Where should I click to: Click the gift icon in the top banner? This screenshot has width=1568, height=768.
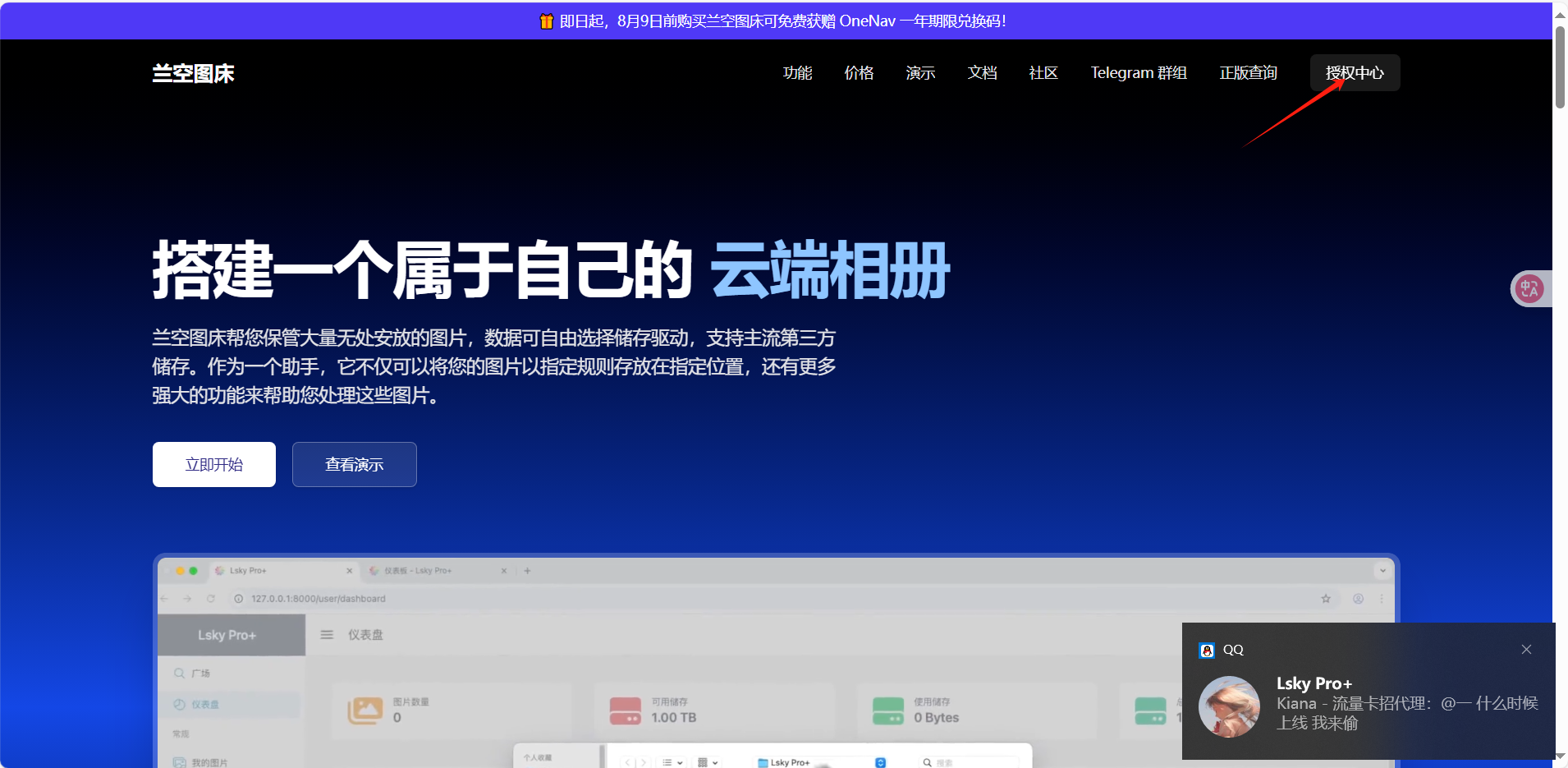coord(547,21)
